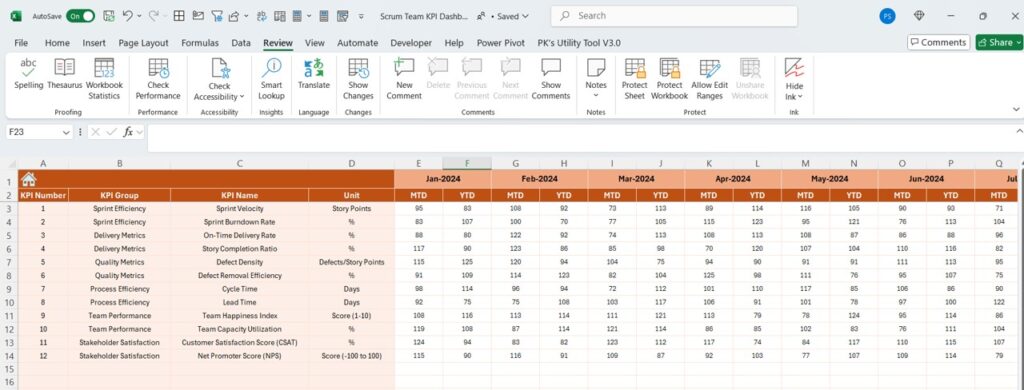The width and height of the screenshot is (1024, 390).
Task: Add a New Comment
Action: pos(404,78)
